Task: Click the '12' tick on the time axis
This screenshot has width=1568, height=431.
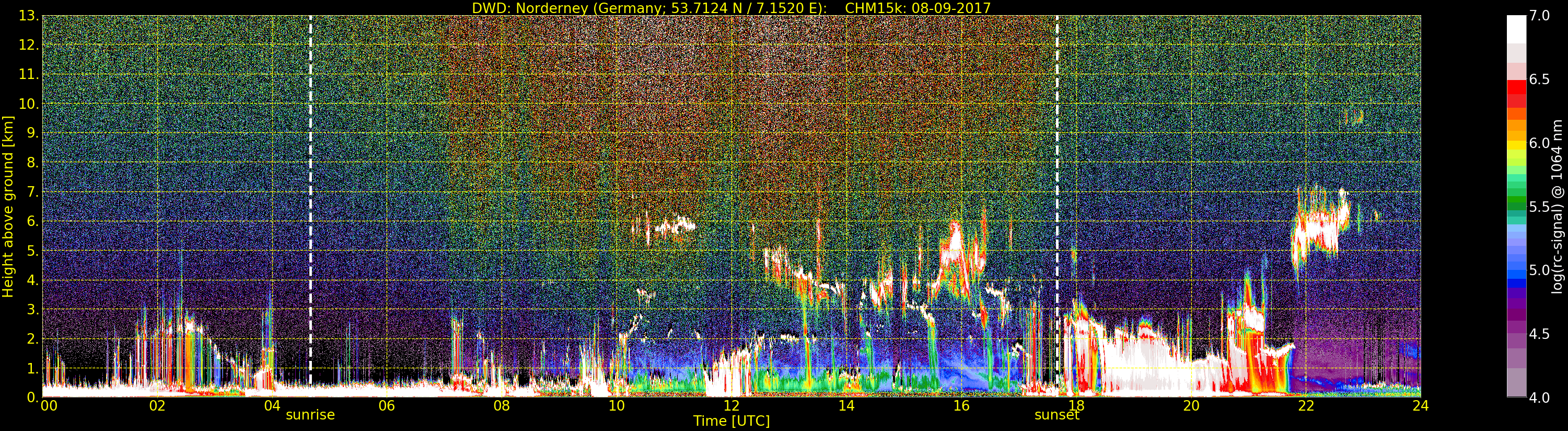Action: [731, 405]
